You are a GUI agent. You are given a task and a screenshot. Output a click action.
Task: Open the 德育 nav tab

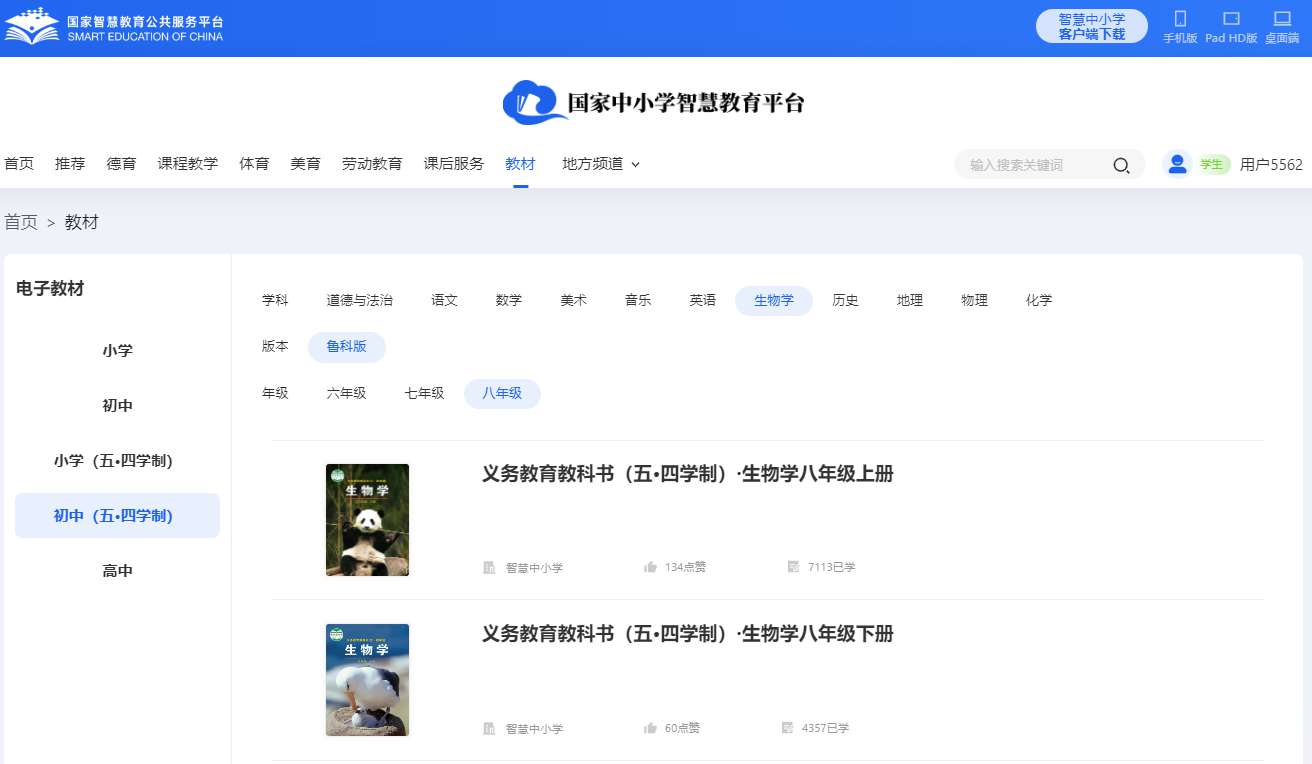click(121, 164)
